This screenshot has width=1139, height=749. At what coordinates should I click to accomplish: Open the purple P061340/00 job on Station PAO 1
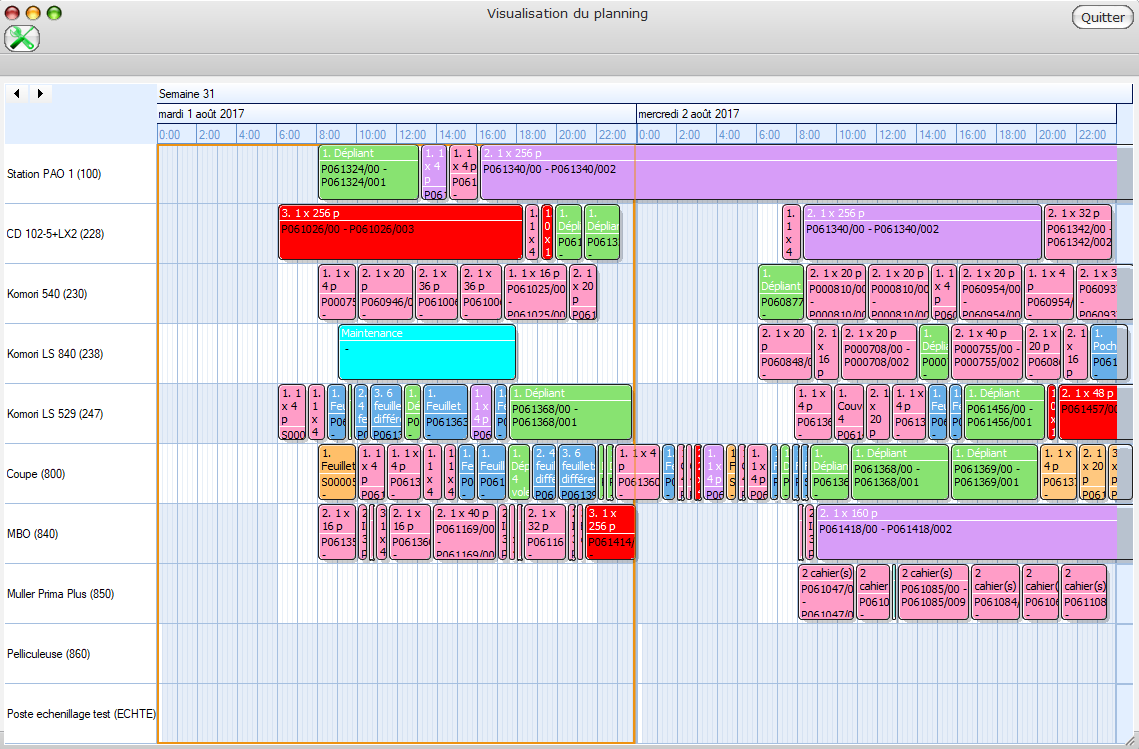point(800,172)
